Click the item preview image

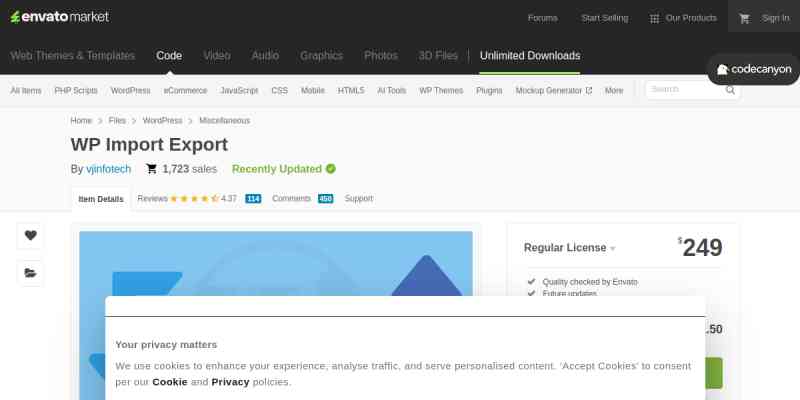tap(276, 315)
